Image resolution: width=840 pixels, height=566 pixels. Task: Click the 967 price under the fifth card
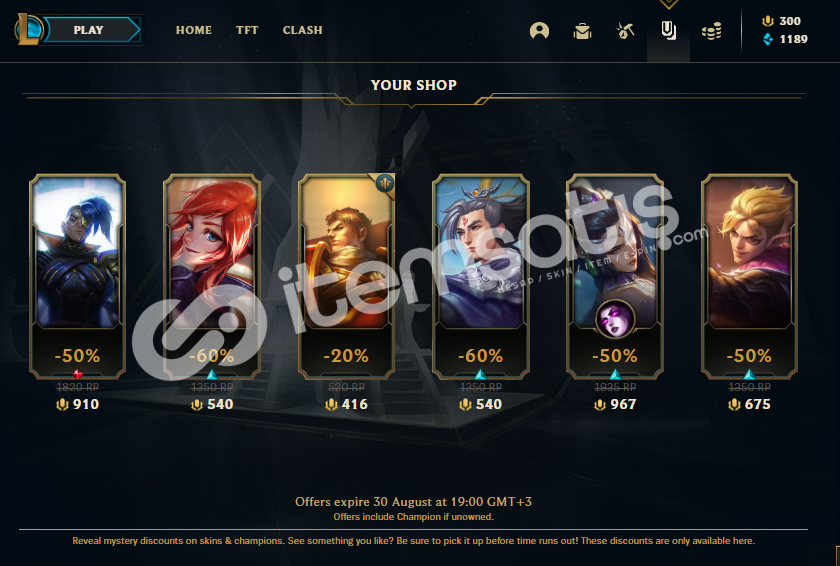coord(615,404)
